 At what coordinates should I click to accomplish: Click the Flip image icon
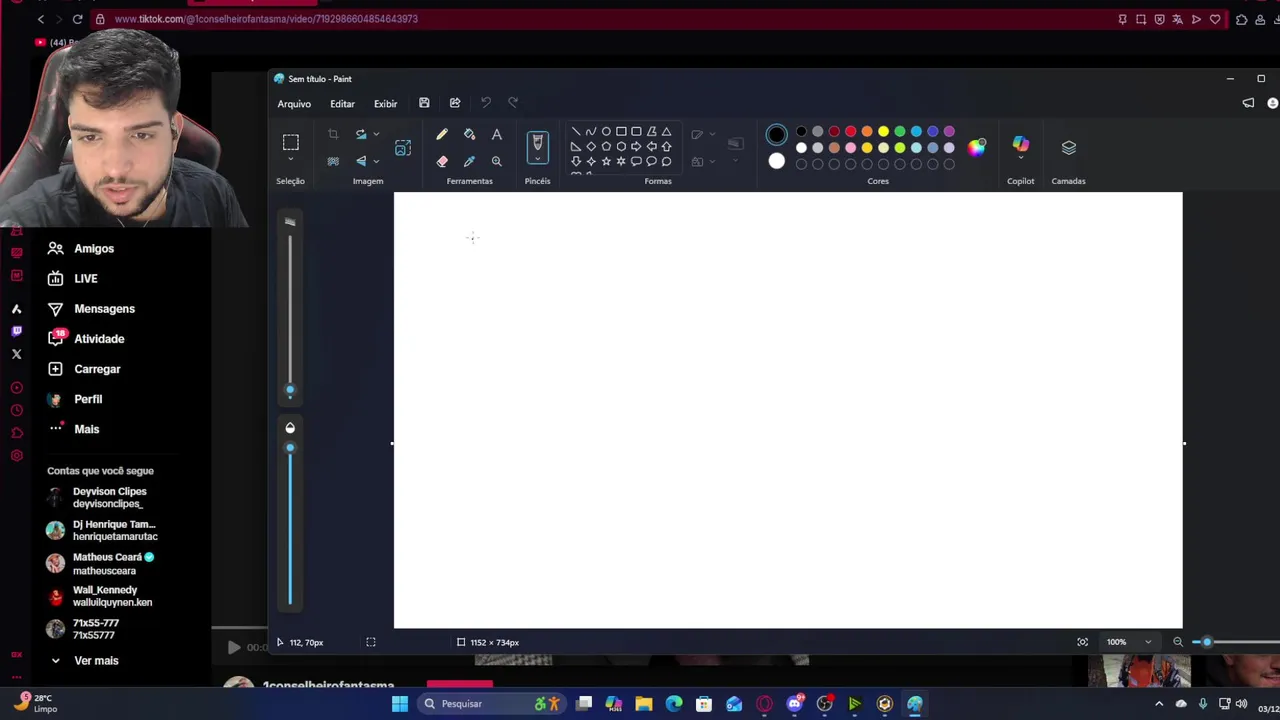[361, 161]
